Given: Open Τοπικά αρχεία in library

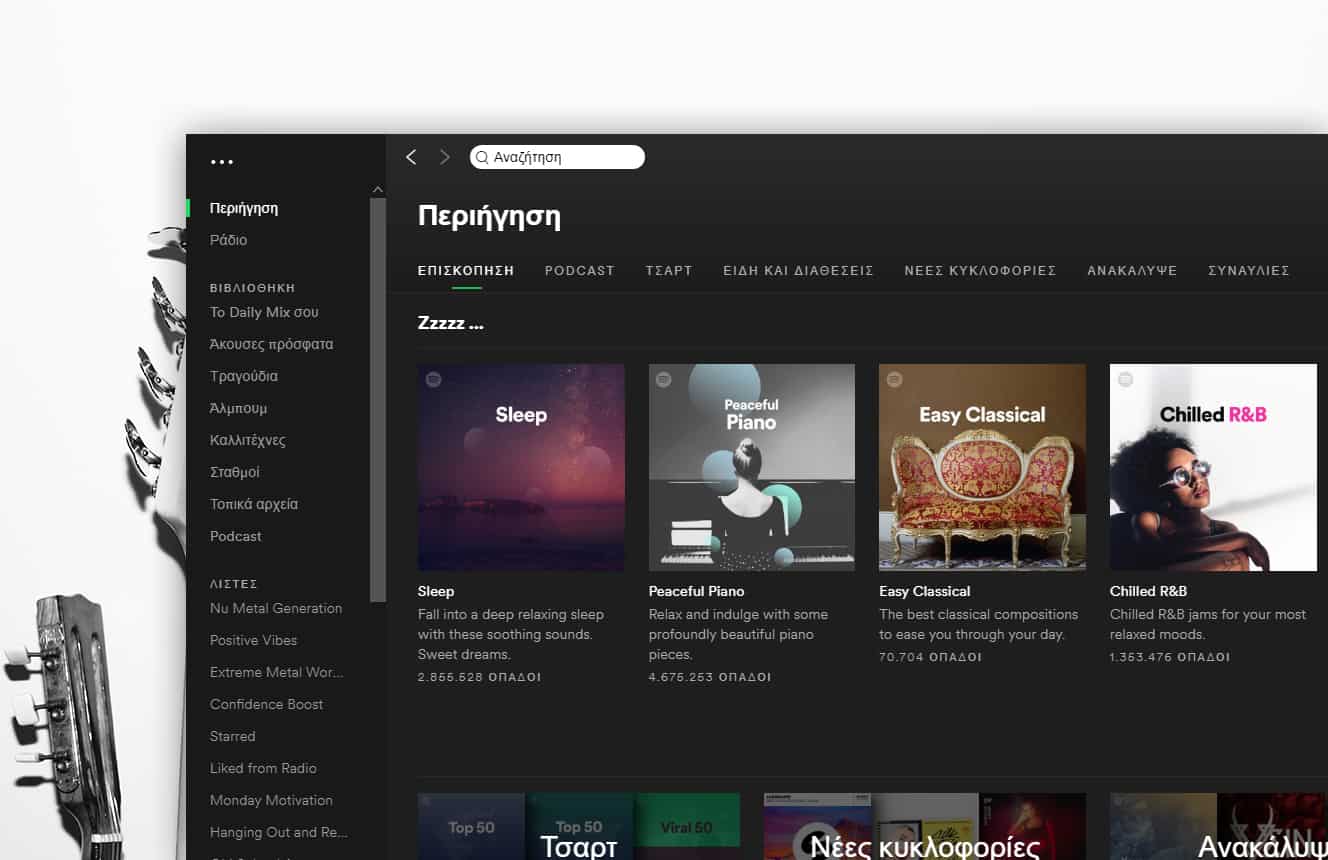Looking at the screenshot, I should pyautogui.click(x=254, y=504).
